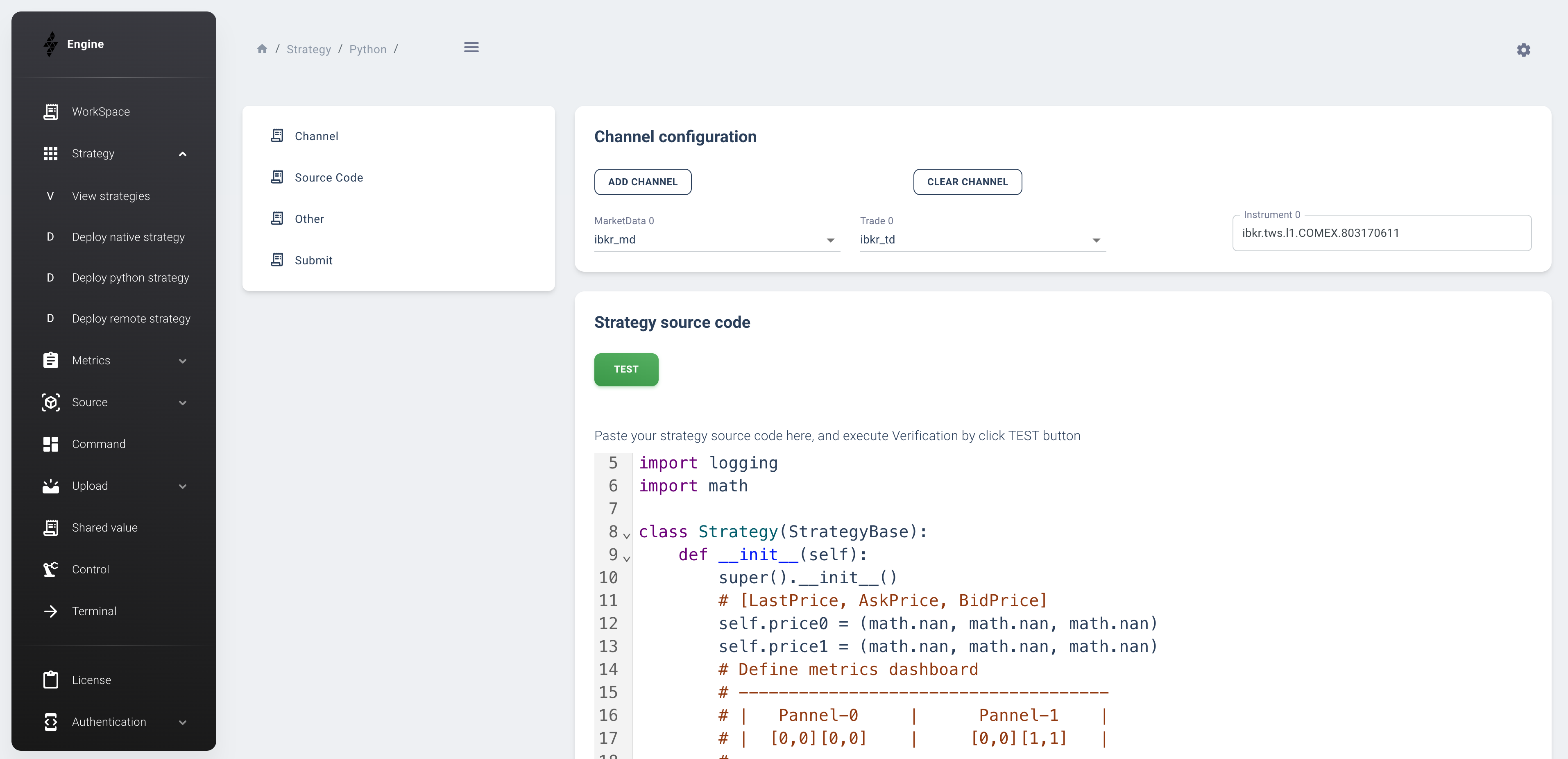The height and width of the screenshot is (759, 1568).
Task: Expand the Metrics menu chevron
Action: (183, 361)
